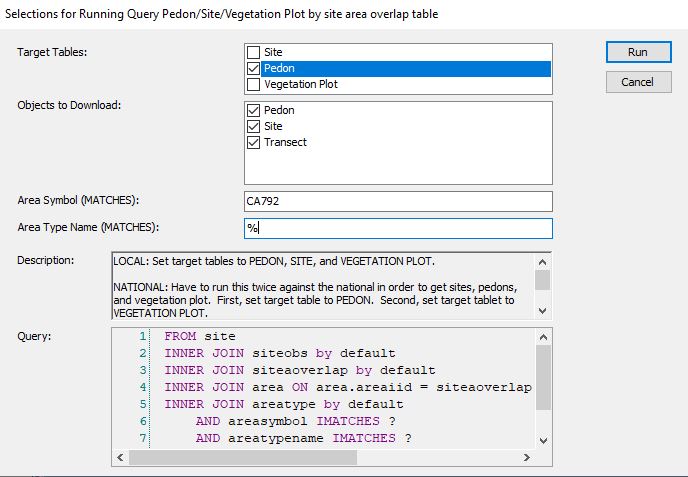
Task: Click query line 6 'AND areasymbol IMATCHES ?'
Action: tap(296, 421)
